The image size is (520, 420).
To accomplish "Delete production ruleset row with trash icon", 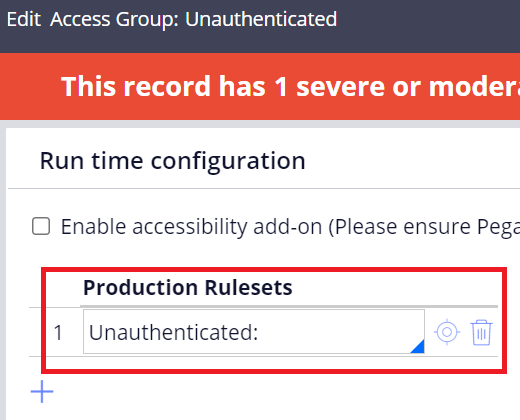I will tap(481, 332).
